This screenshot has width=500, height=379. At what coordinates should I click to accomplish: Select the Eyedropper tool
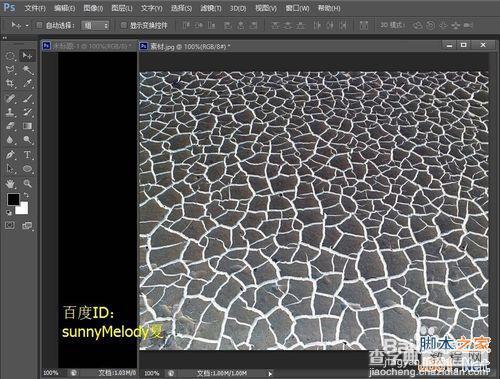[x=27, y=83]
